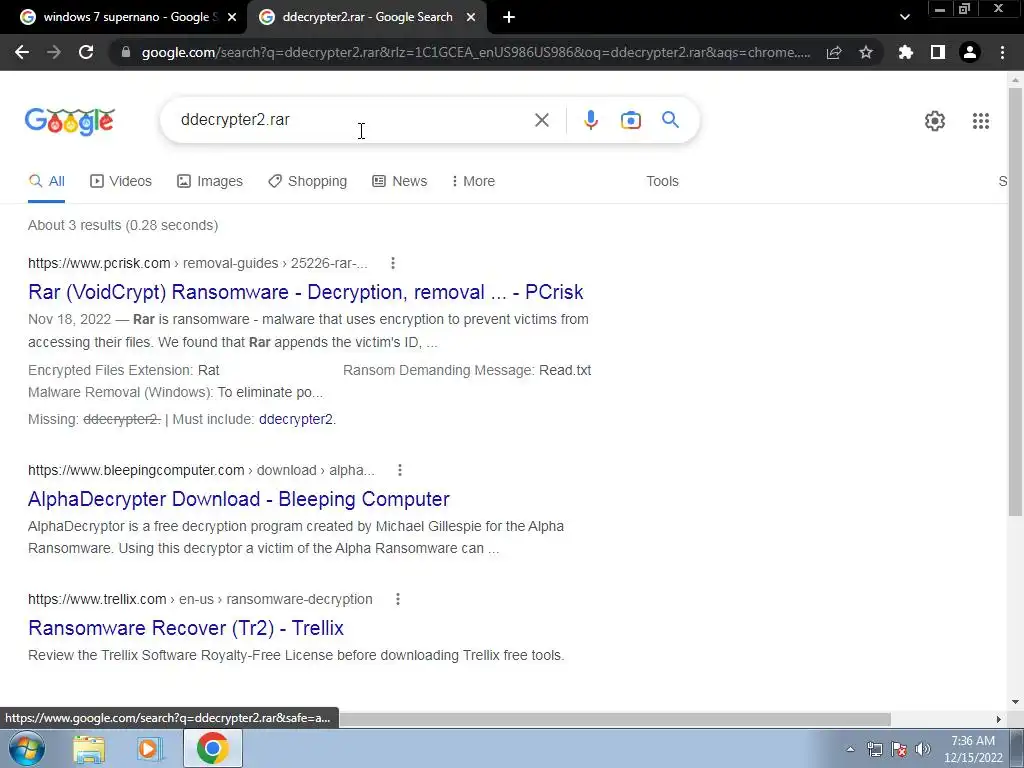The height and width of the screenshot is (768, 1024).
Task: Expand the More search filters
Action: coord(473,182)
